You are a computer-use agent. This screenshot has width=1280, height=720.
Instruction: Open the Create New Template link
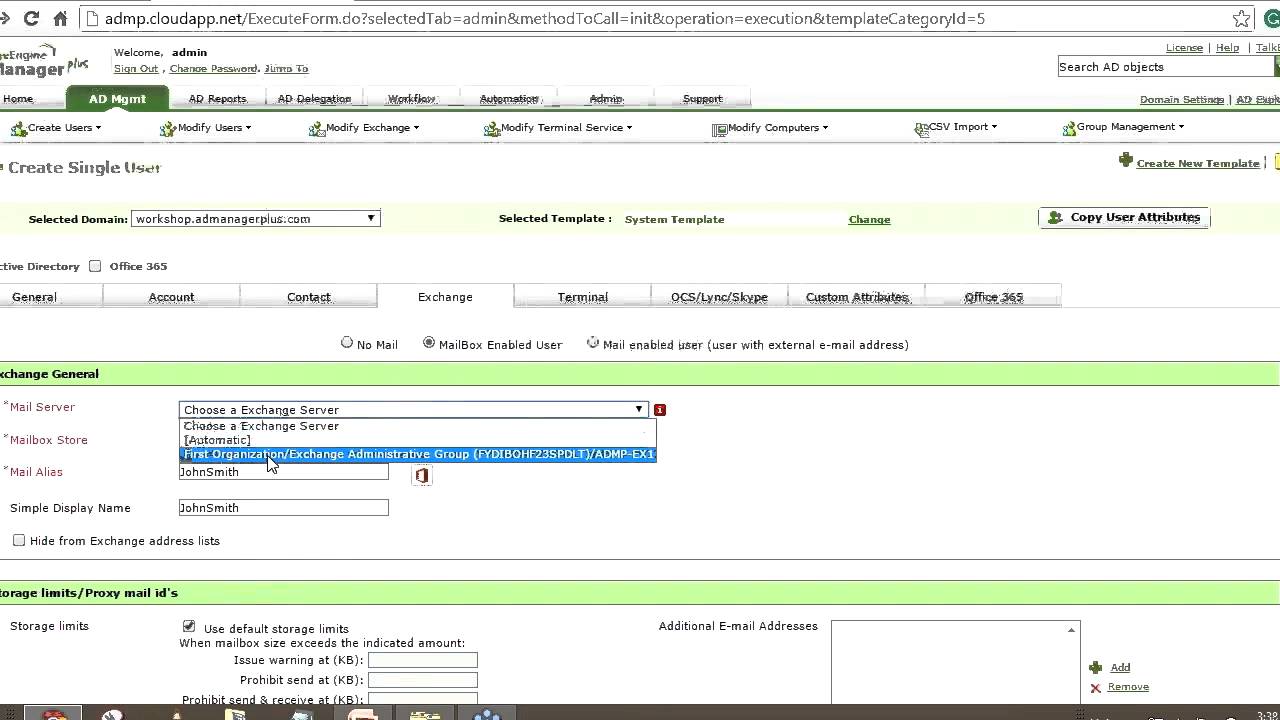click(x=1198, y=163)
